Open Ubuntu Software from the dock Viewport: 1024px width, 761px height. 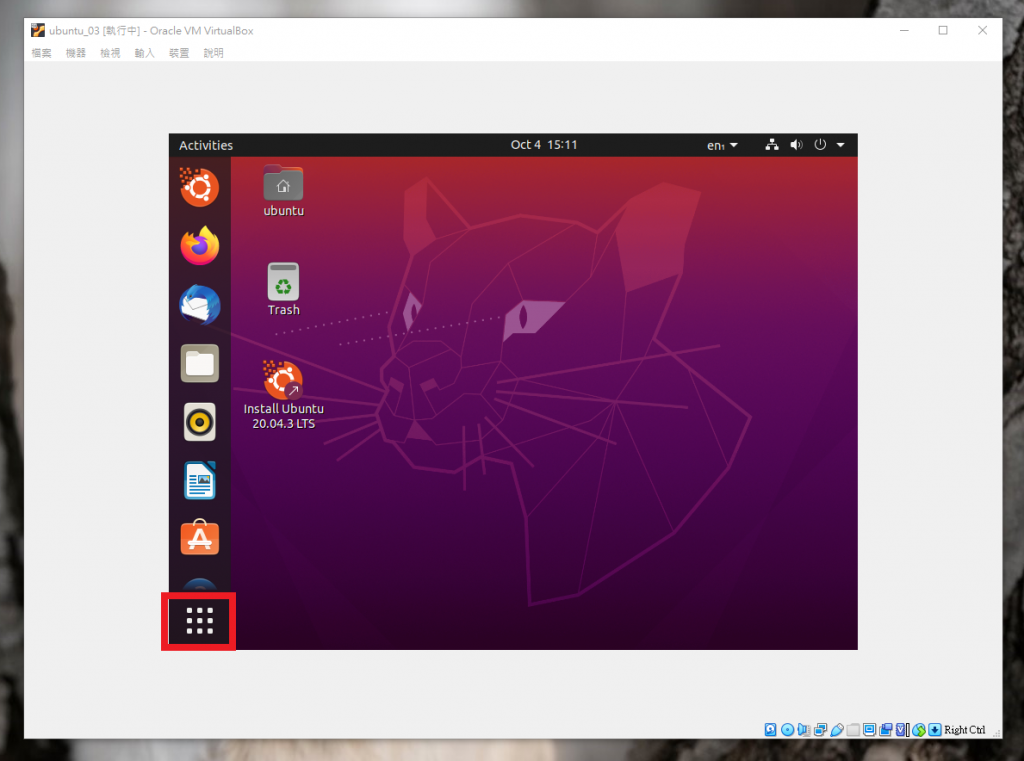pos(199,538)
